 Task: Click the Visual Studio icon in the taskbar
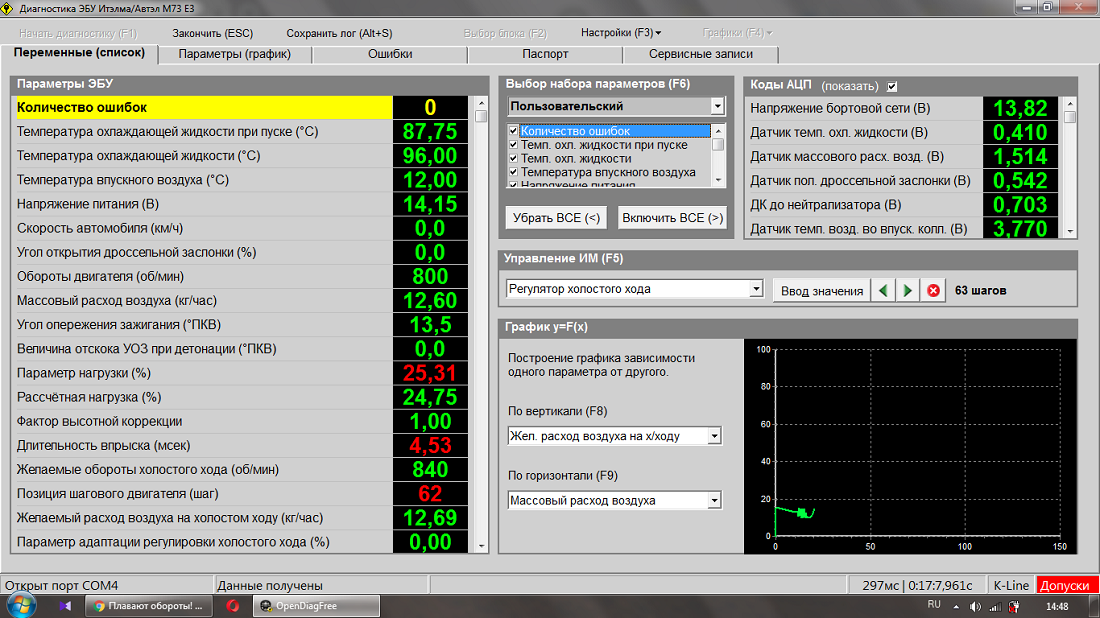pos(65,605)
